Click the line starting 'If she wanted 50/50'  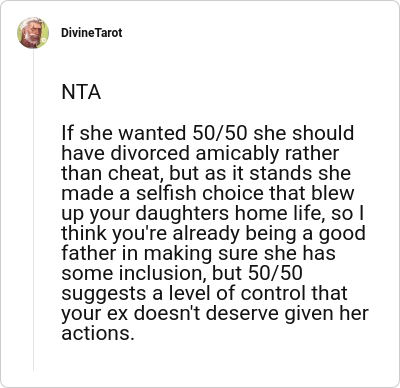pyautogui.click(x=208, y=133)
